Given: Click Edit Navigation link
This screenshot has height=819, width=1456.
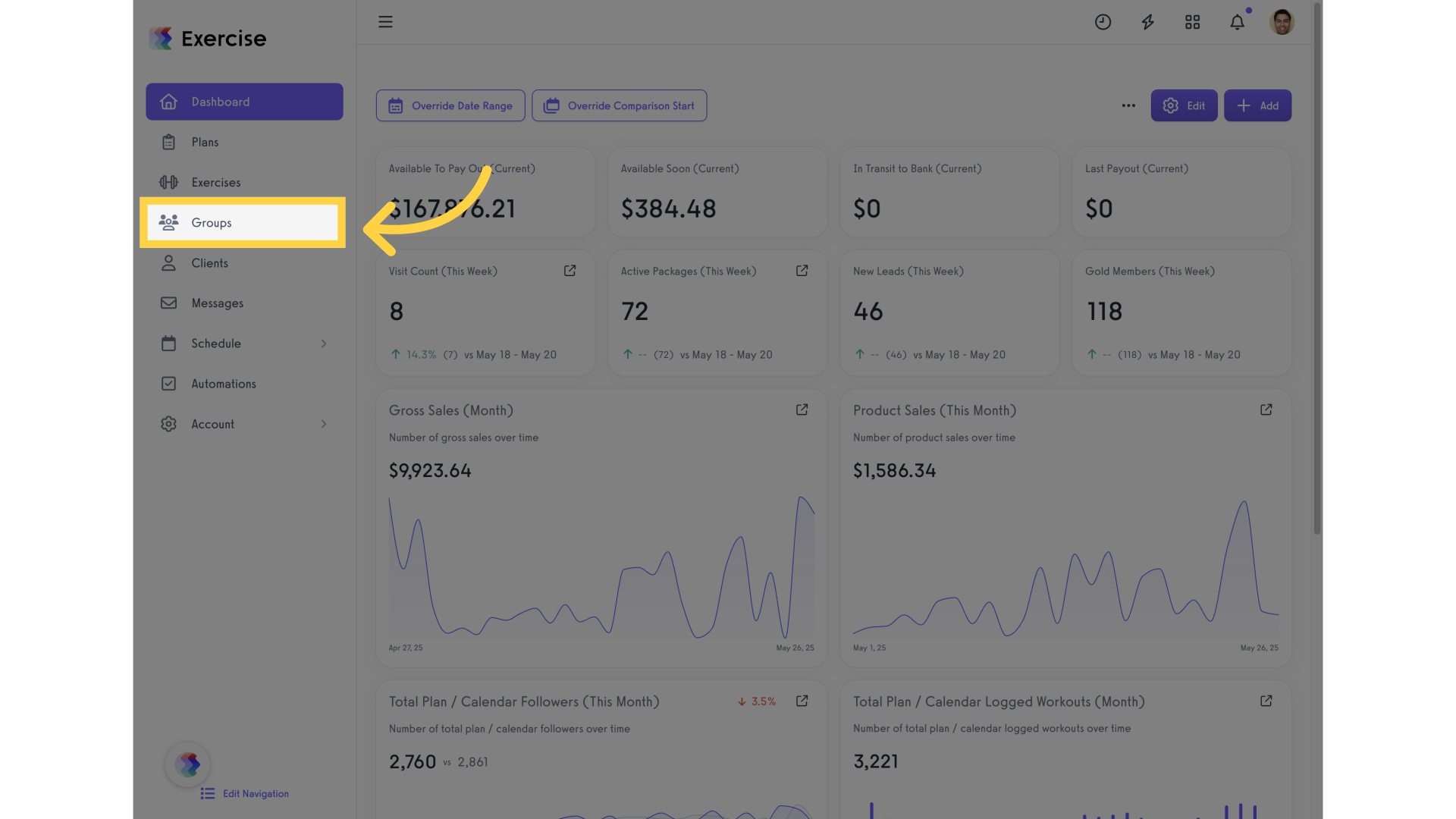Looking at the screenshot, I should 245,793.
